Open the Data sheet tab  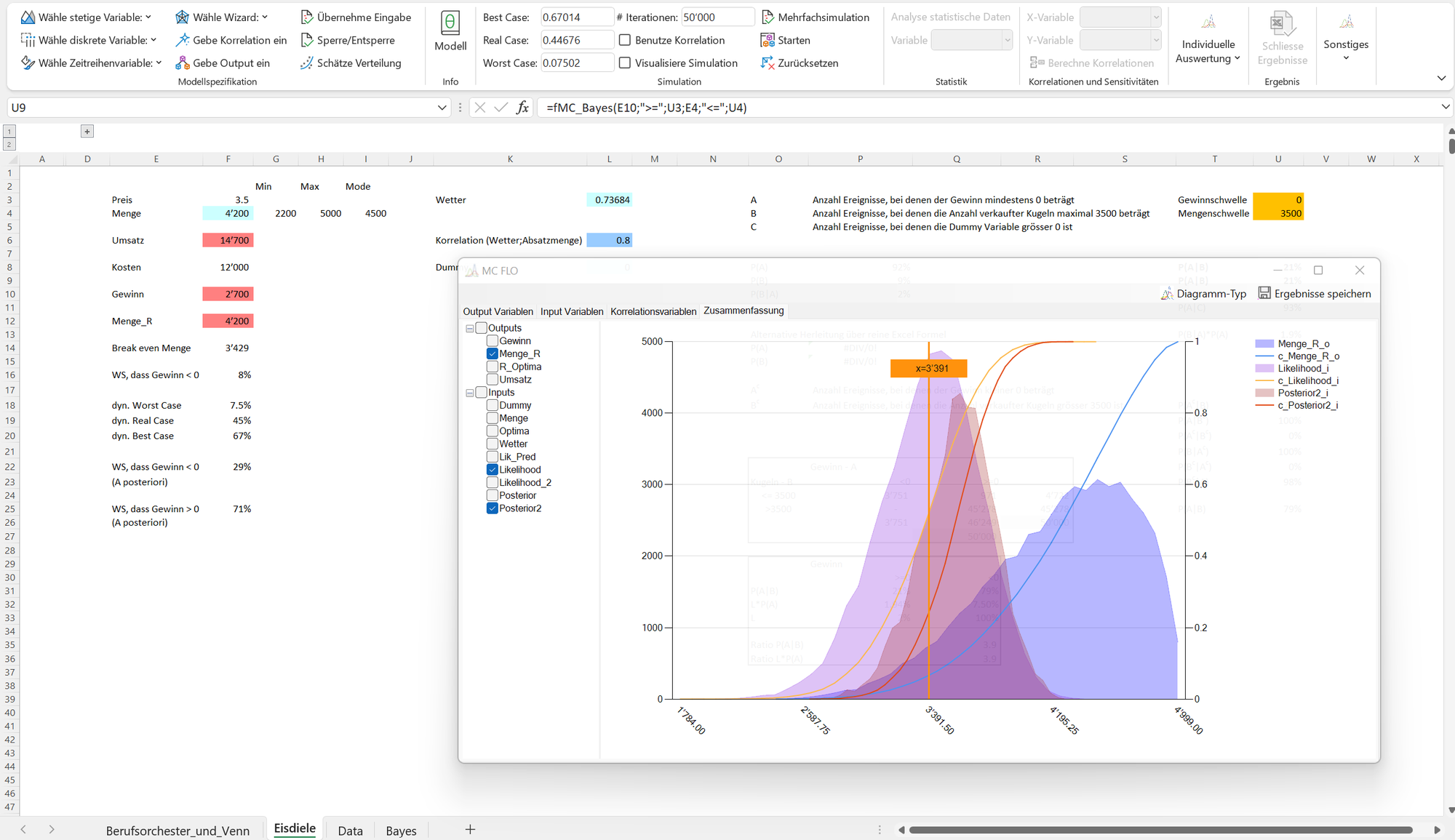click(350, 831)
